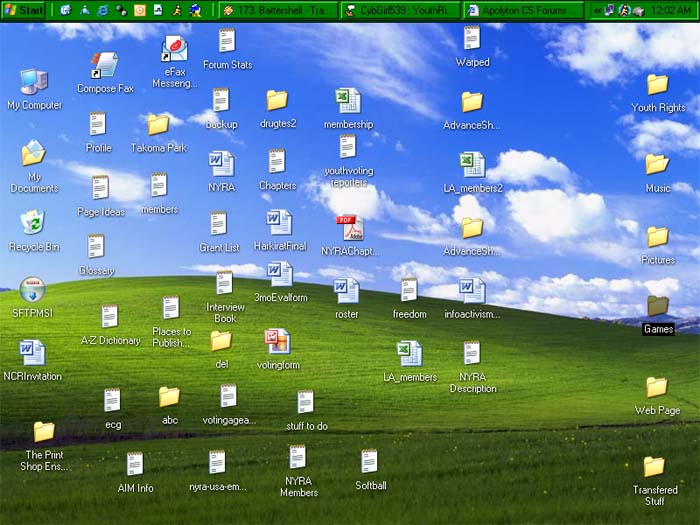Viewport: 700px width, 525px height.
Task: Select the roster Word document
Action: (x=346, y=291)
